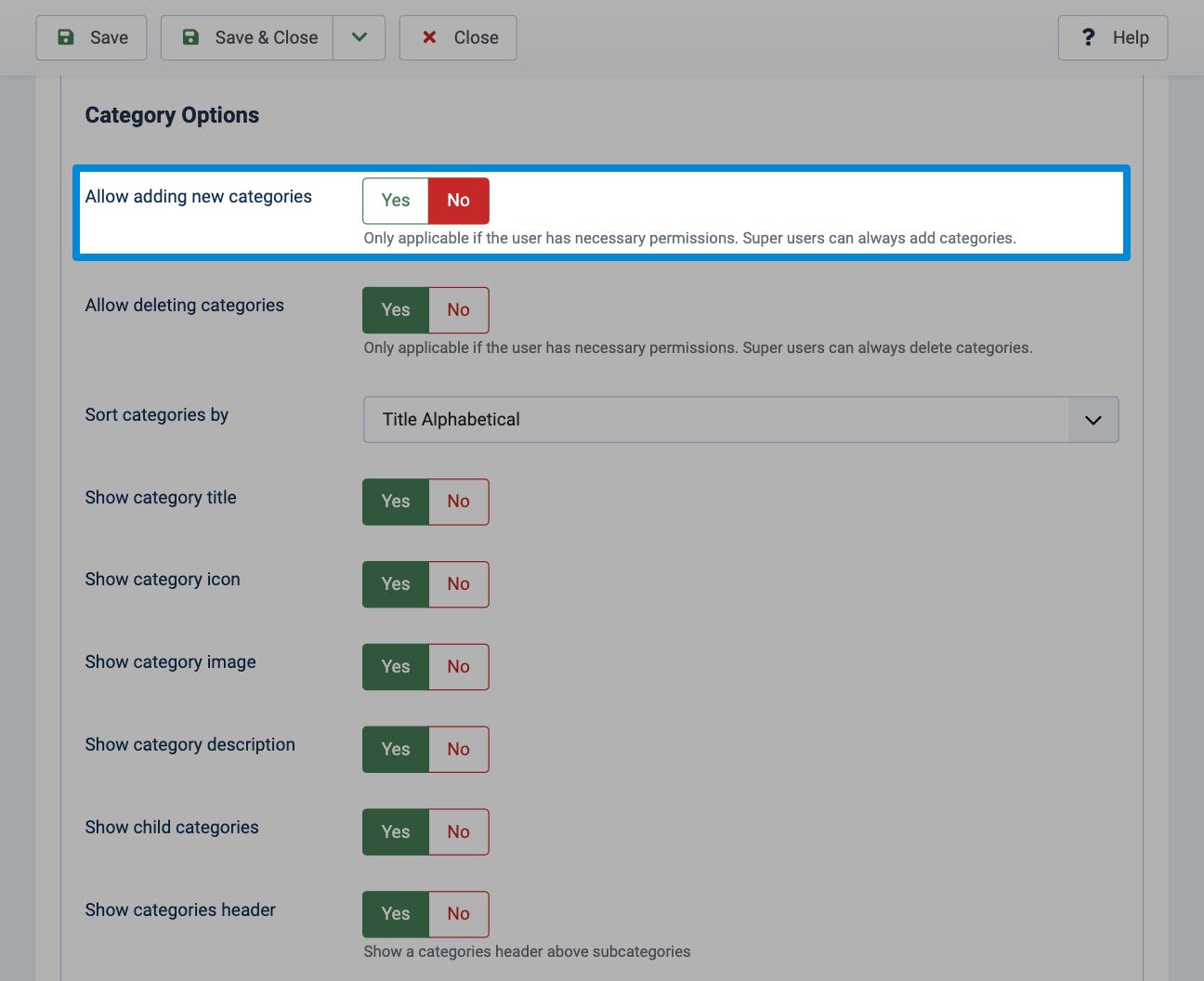The width and height of the screenshot is (1204, 981).
Task: Set Allow deleting categories to Yes
Action: point(396,310)
